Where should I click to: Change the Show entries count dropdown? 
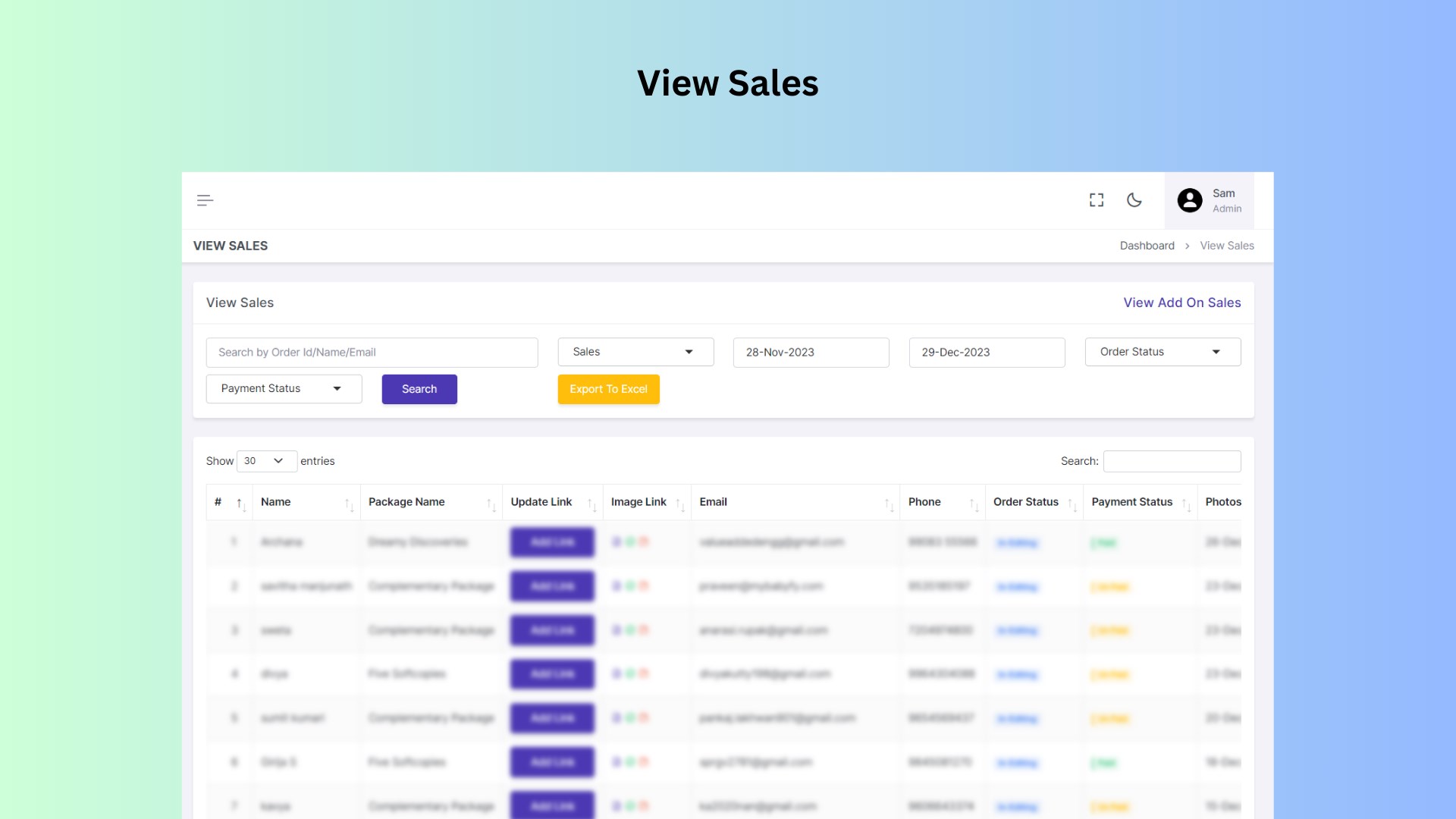[265, 461]
